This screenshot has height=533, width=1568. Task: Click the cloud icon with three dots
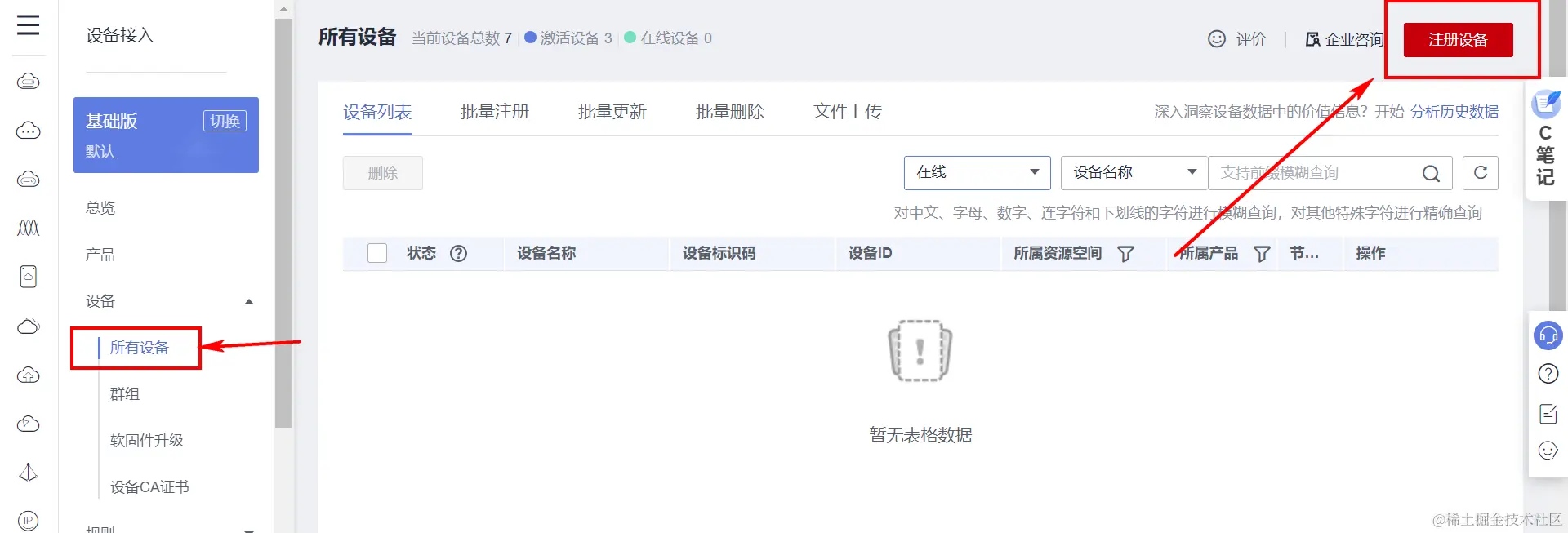click(x=29, y=131)
